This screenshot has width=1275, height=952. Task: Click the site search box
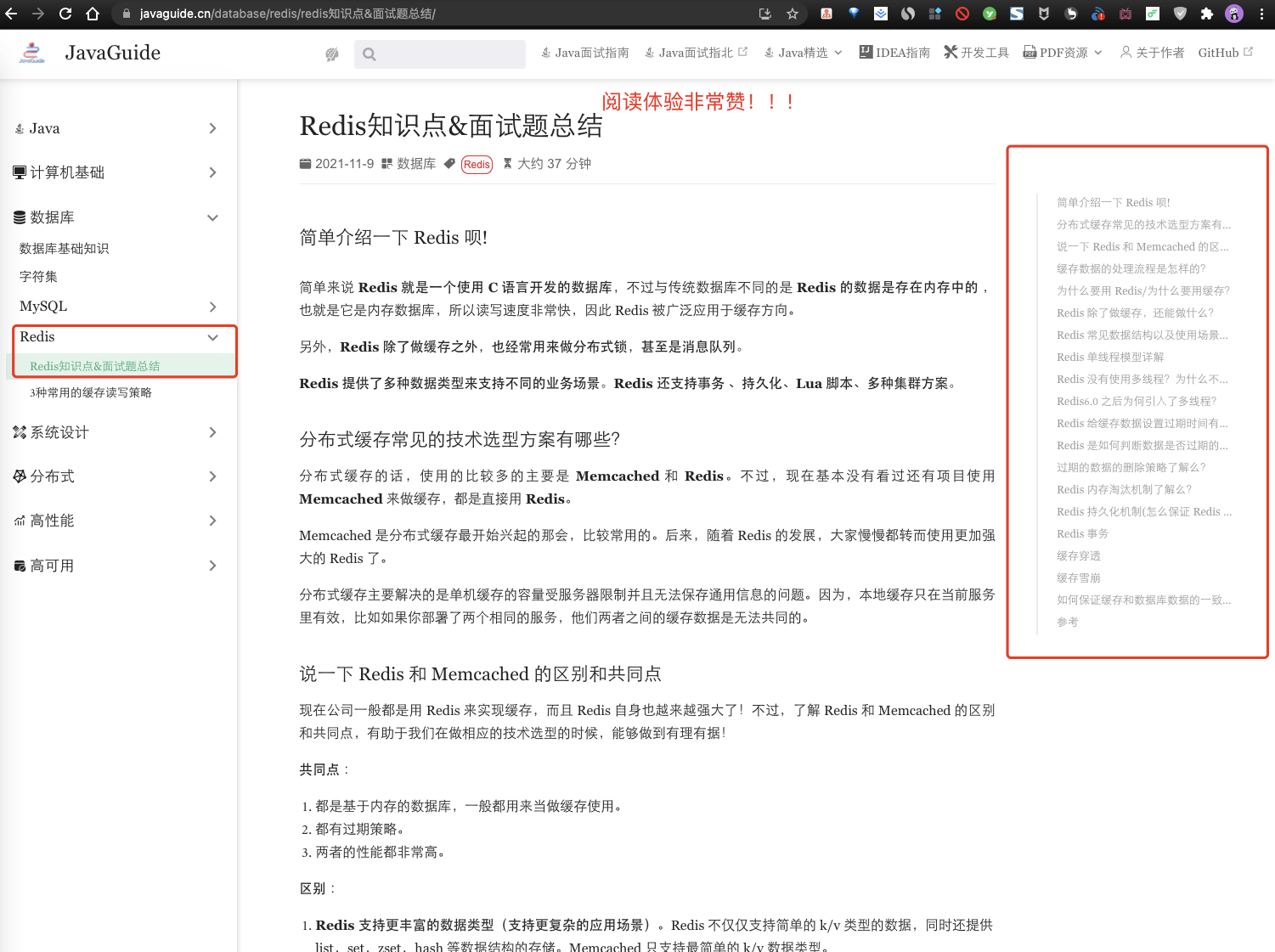tap(440, 54)
